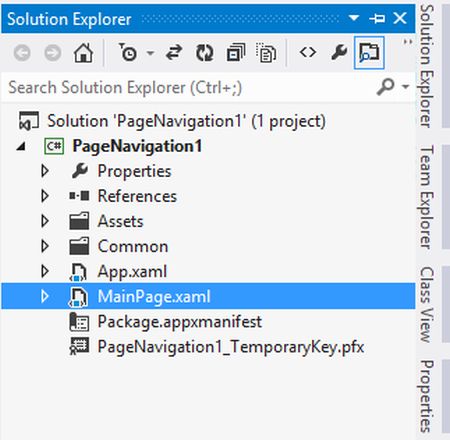Expand the App.xaml node

45,271
